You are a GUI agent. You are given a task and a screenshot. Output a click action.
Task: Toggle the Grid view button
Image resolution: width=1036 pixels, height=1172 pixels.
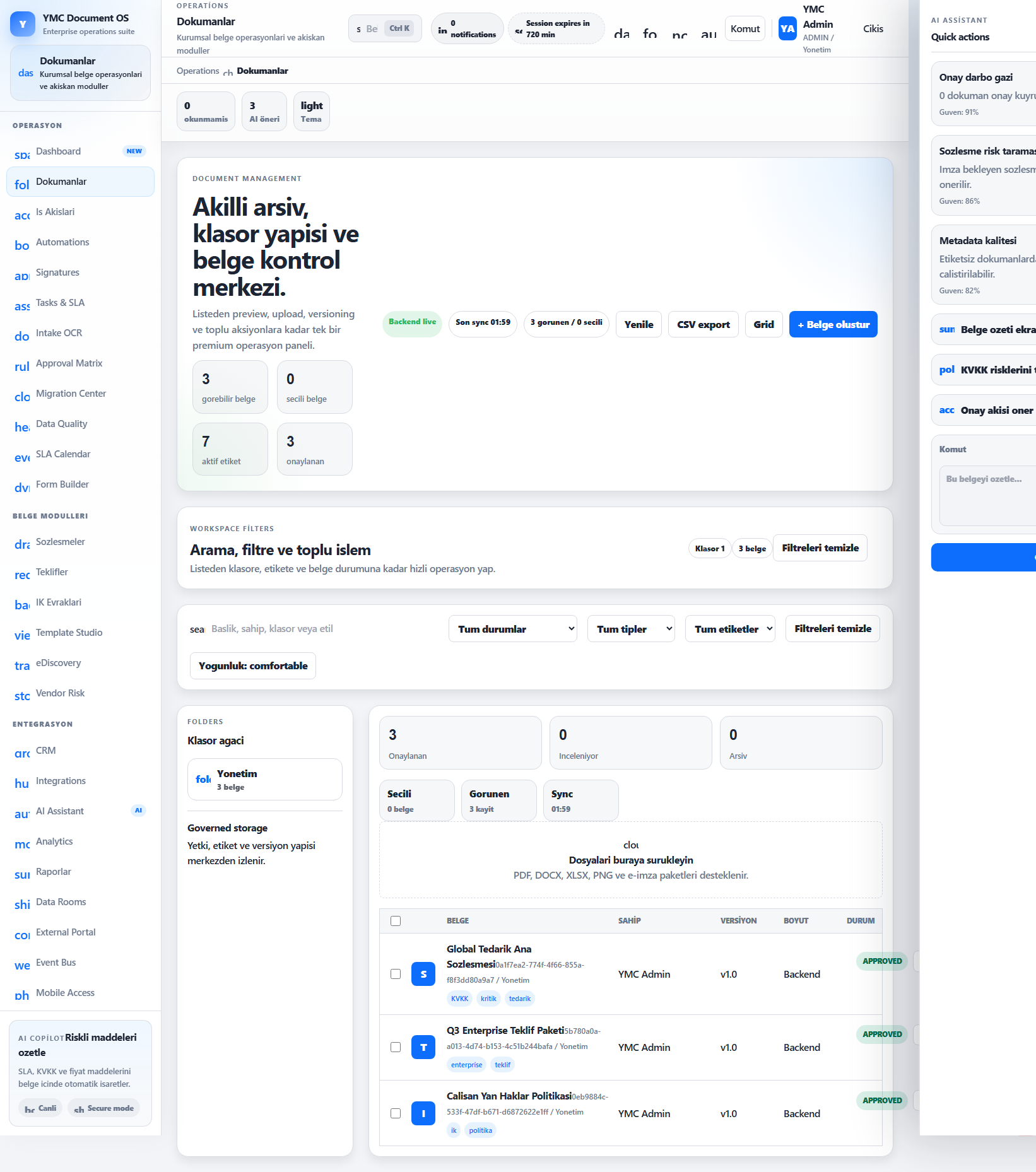pos(763,324)
